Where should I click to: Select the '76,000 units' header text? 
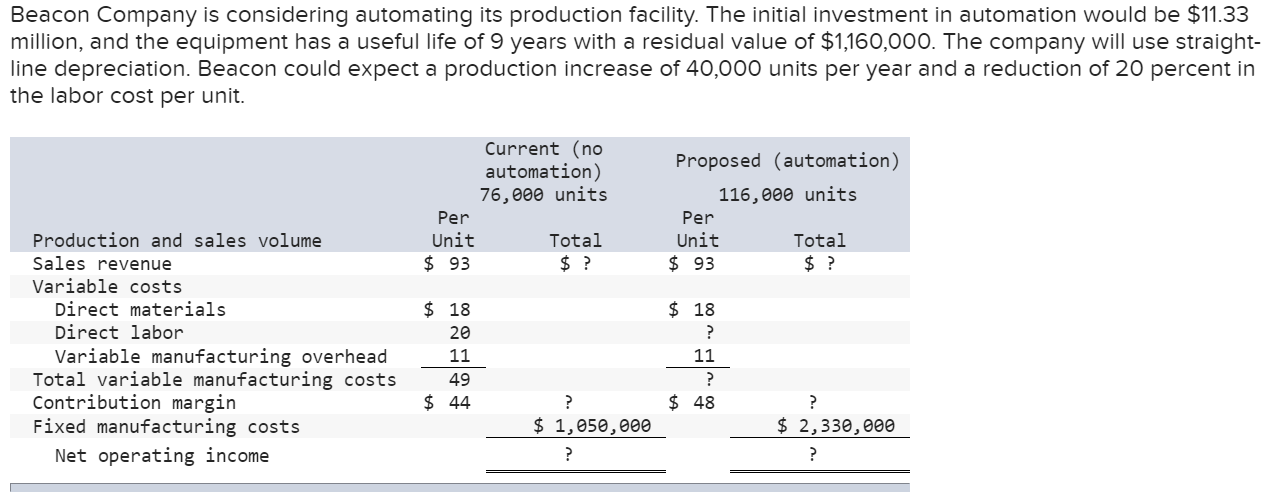point(543,195)
